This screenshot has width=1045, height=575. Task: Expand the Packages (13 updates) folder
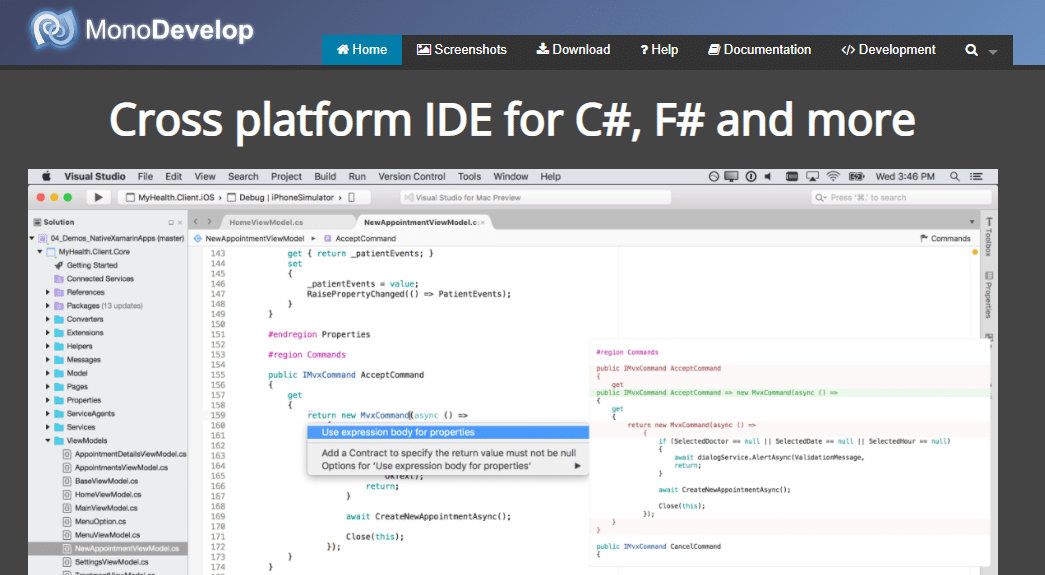coord(48,306)
